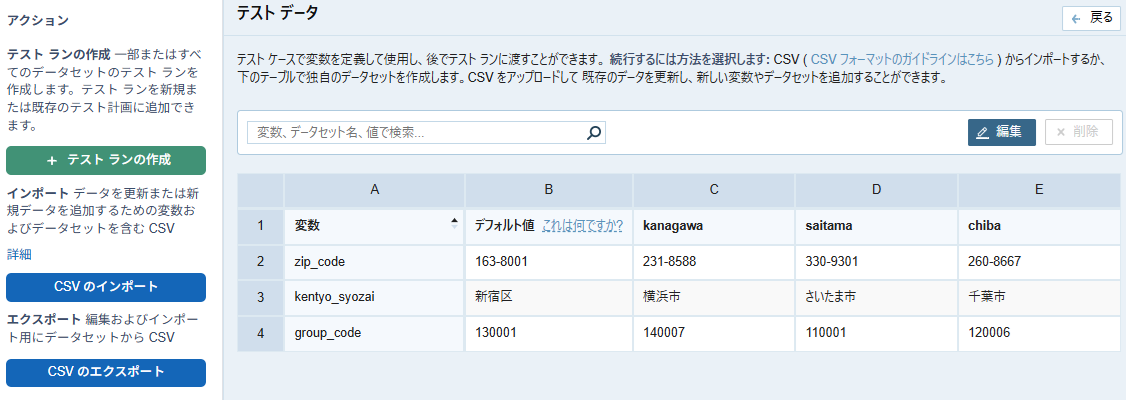Select column E header

tap(1039, 190)
